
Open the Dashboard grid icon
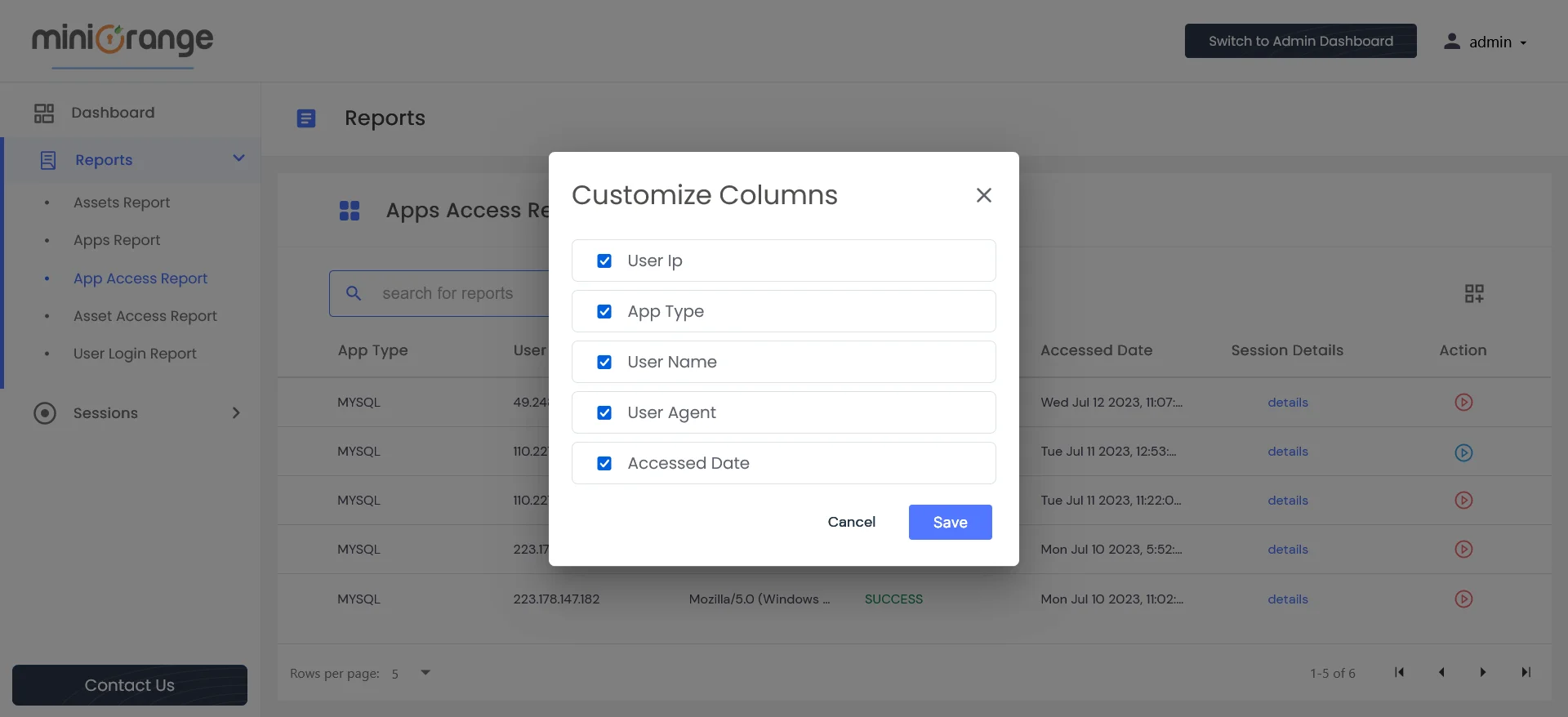(x=44, y=113)
